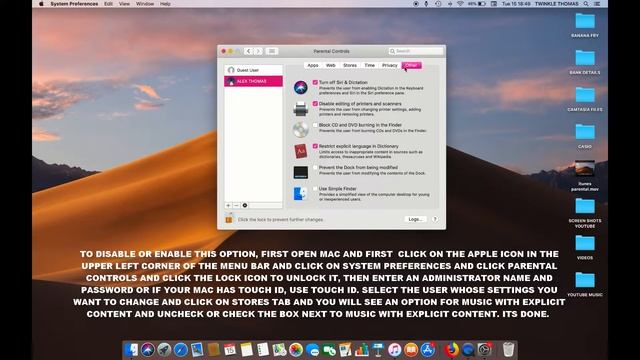Open iTunes music icon in Dock
Viewport: 640px width, 360px height.
pos(394,350)
